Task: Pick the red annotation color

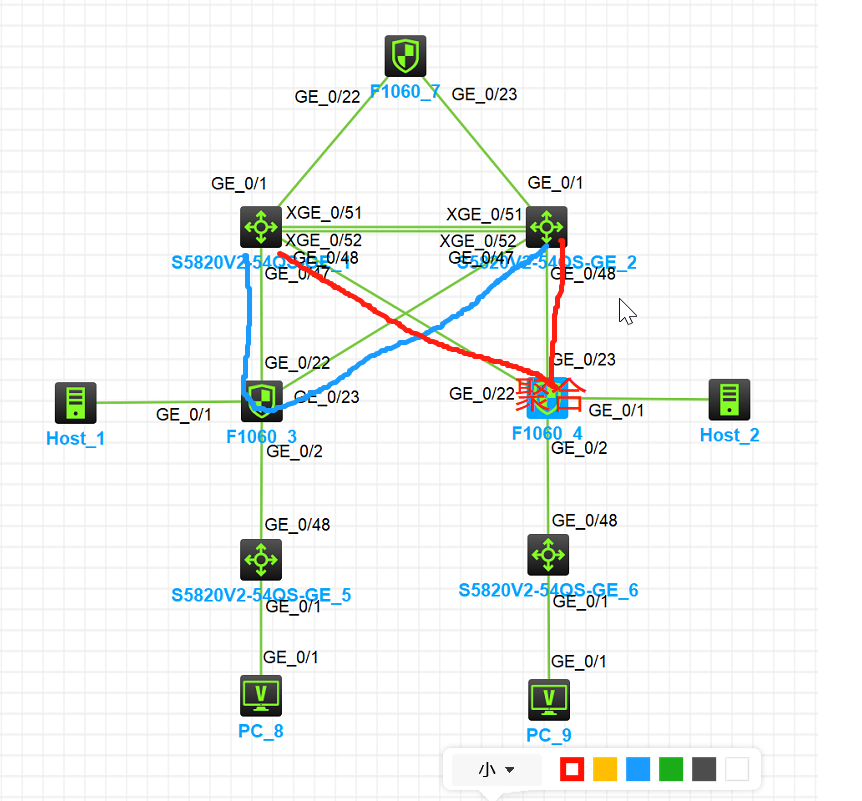Action: pos(572,769)
